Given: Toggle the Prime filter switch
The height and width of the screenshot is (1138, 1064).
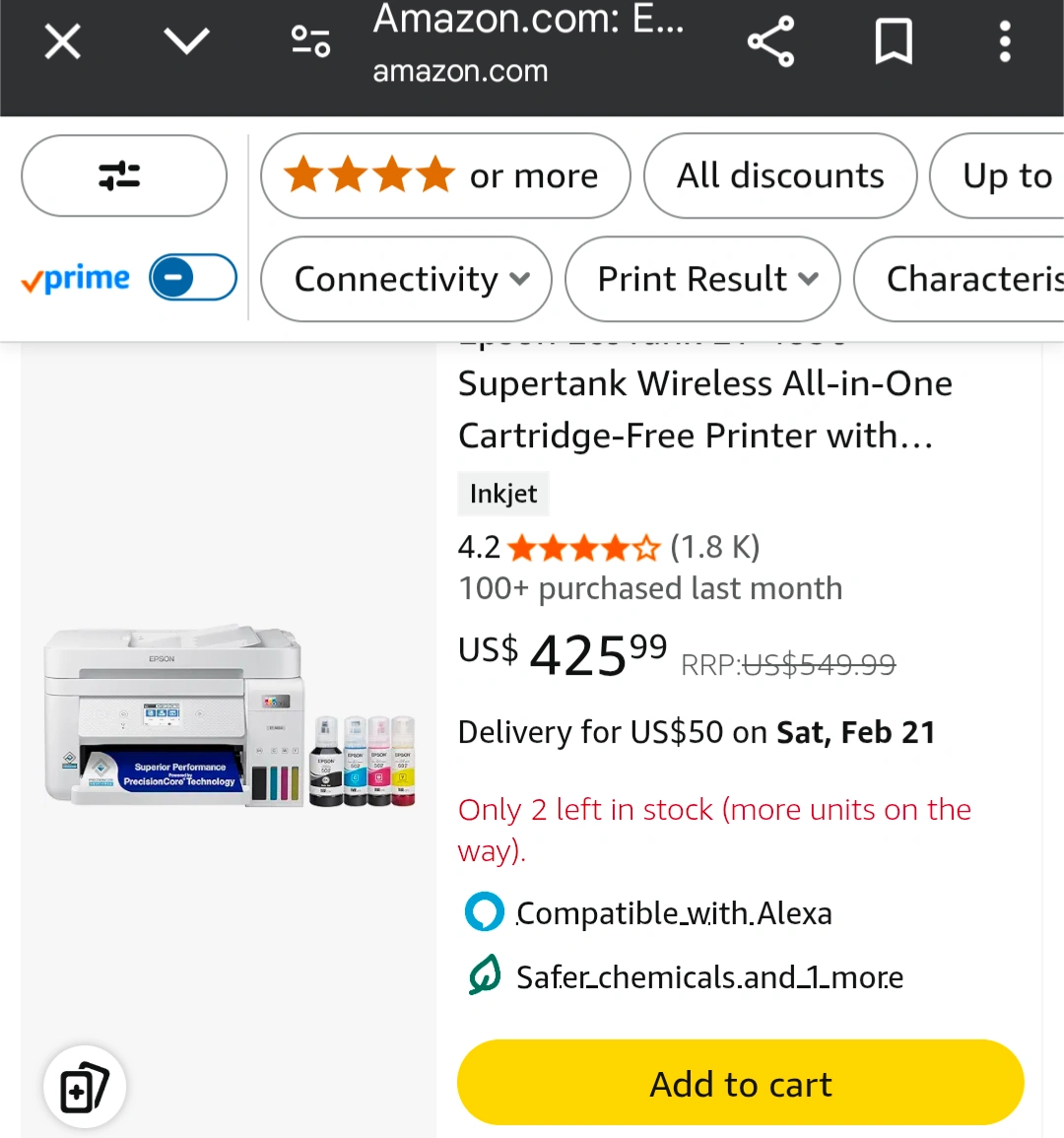Looking at the screenshot, I should tap(193, 278).
